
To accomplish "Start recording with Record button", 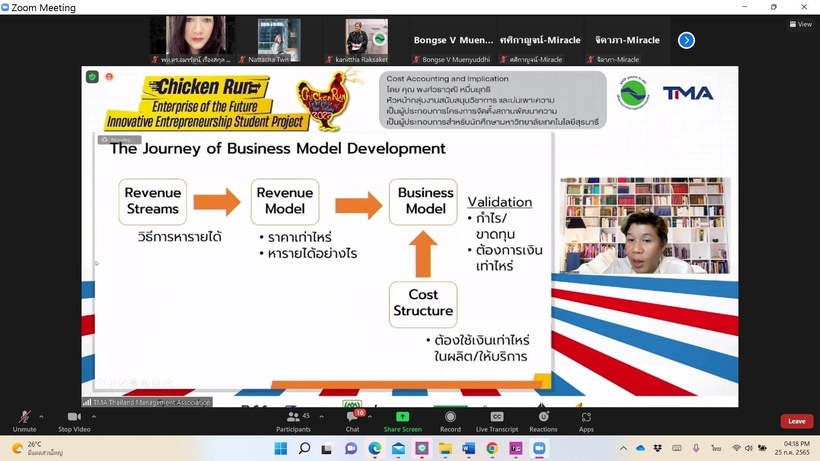I will [450, 421].
